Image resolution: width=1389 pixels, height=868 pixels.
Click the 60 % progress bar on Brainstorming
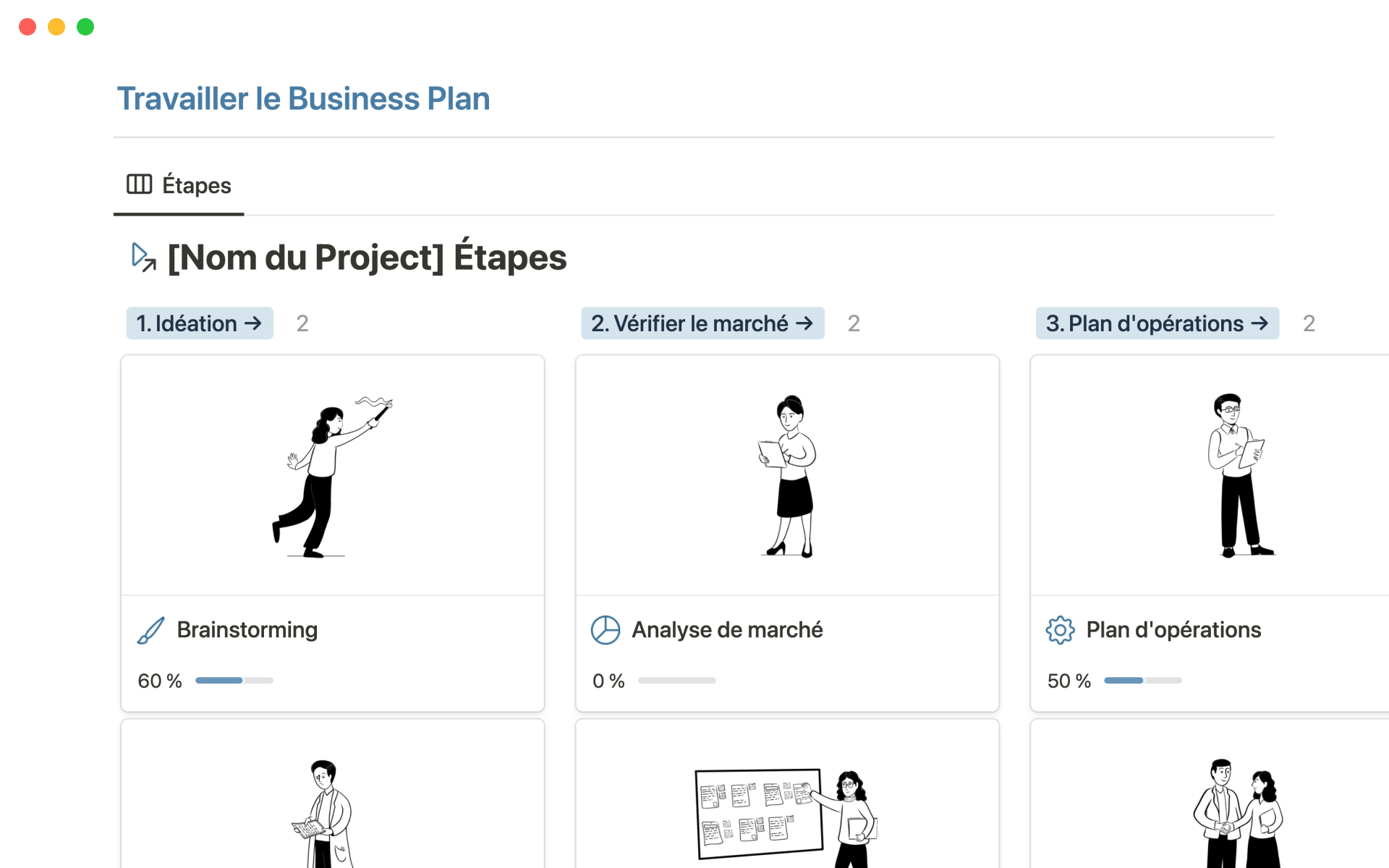coord(234,680)
